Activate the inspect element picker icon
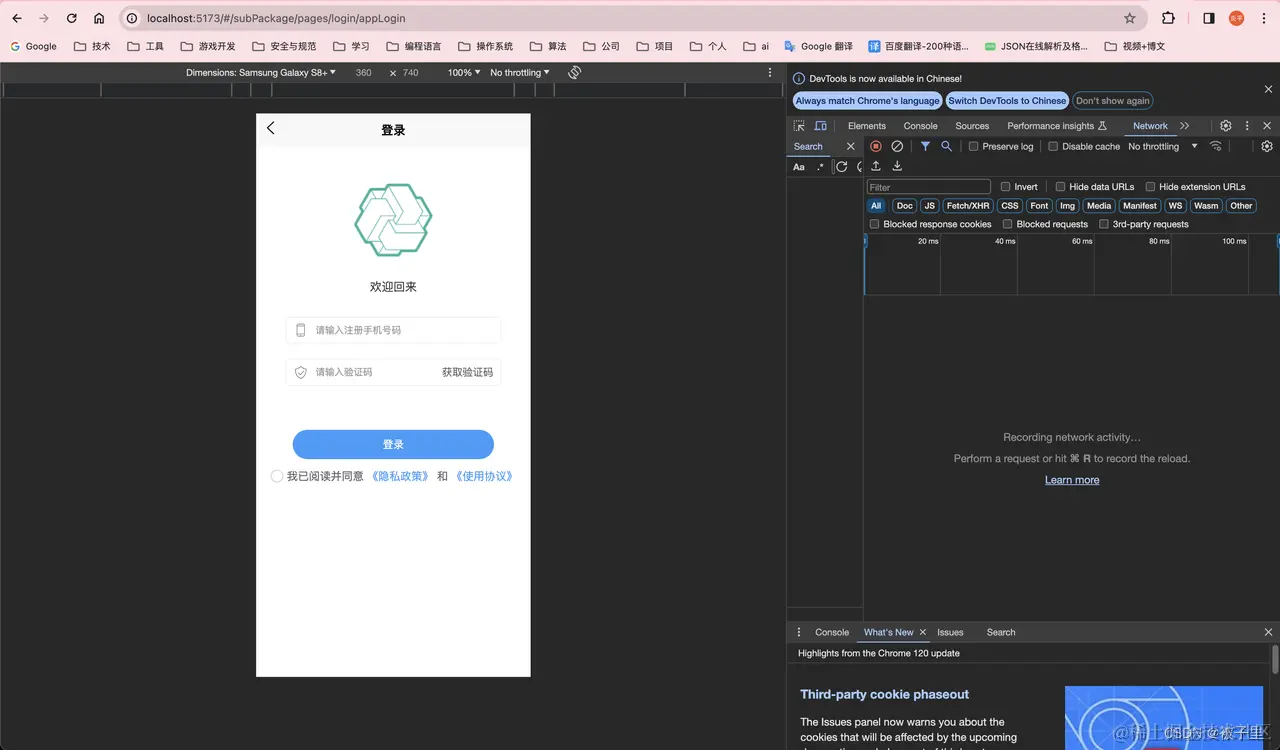 pyautogui.click(x=799, y=126)
